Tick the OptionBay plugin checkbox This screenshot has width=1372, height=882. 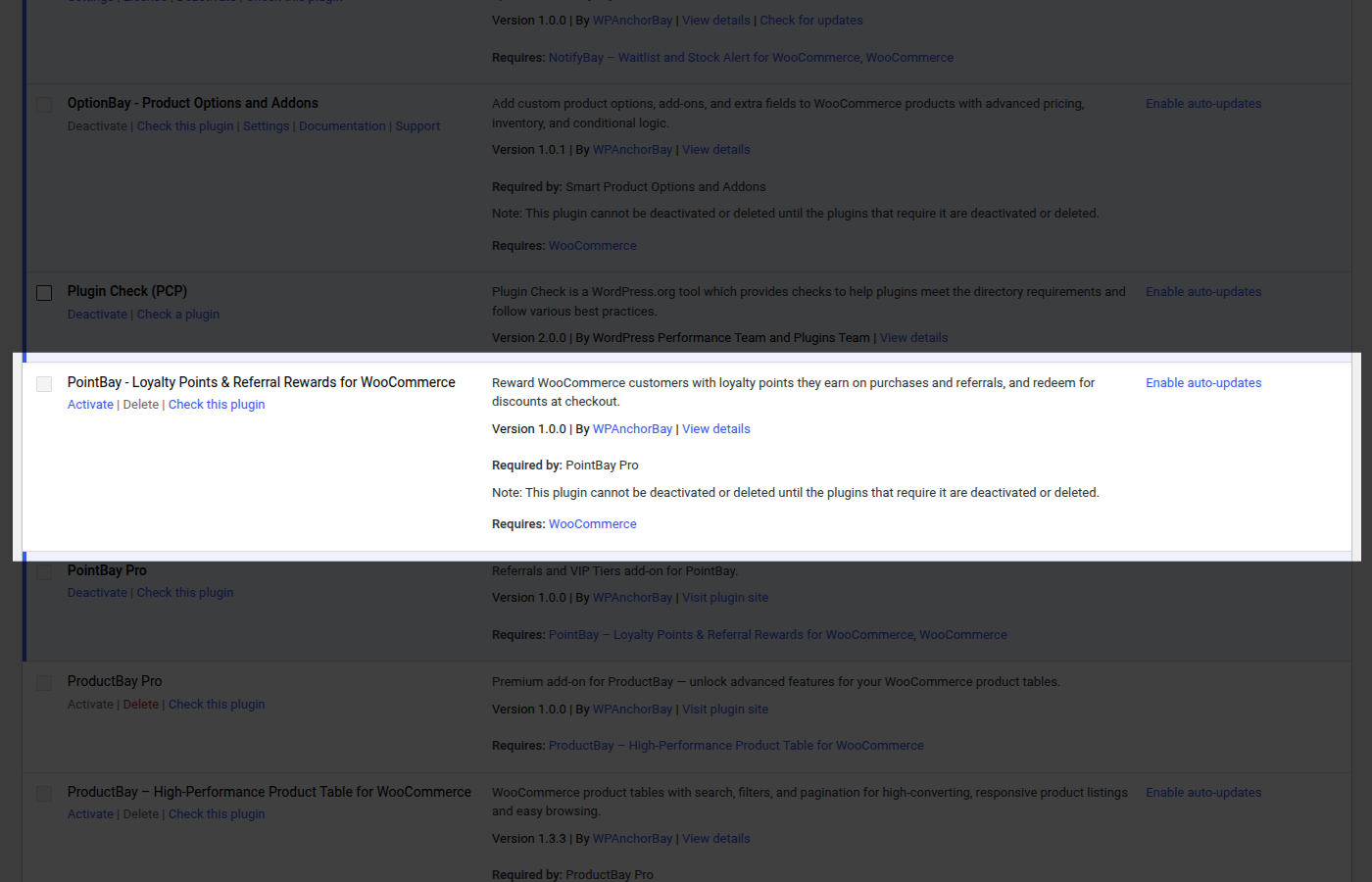click(x=44, y=105)
